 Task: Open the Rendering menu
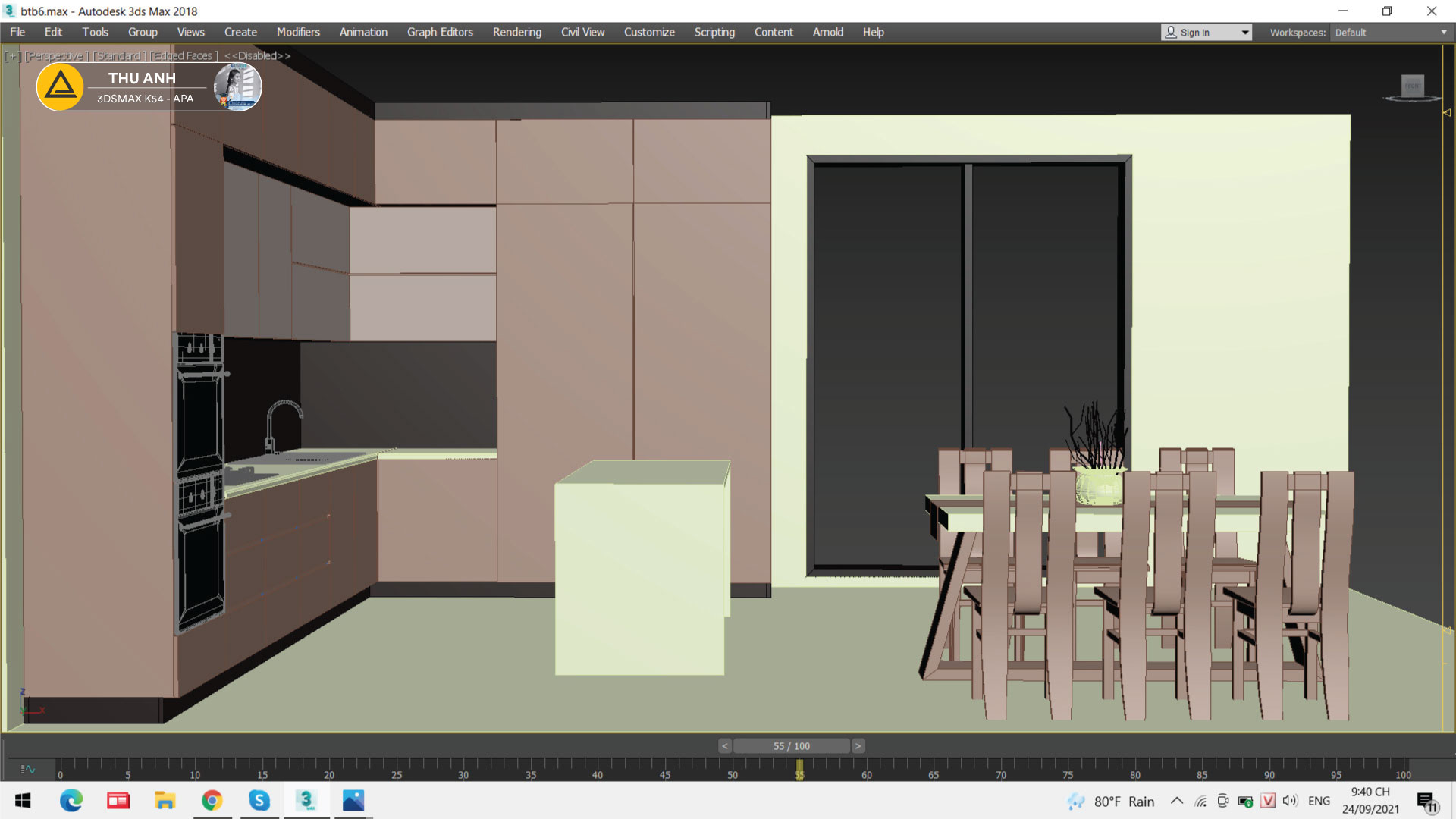click(x=516, y=32)
